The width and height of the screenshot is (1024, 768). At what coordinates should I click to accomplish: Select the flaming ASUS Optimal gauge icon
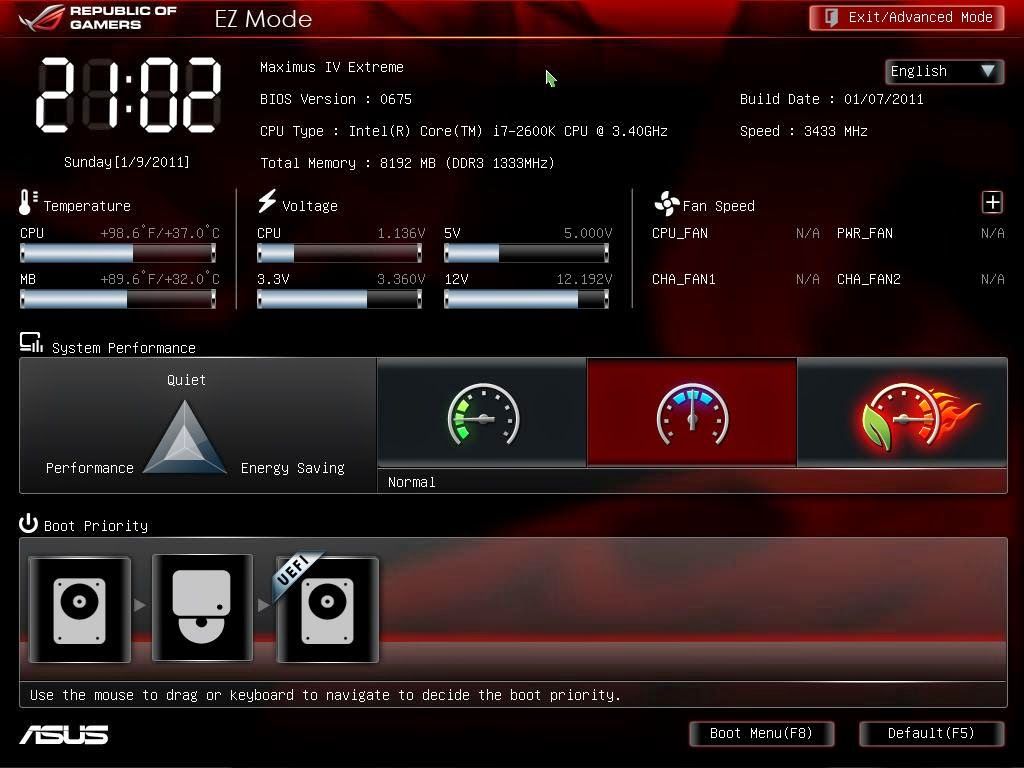(904, 413)
